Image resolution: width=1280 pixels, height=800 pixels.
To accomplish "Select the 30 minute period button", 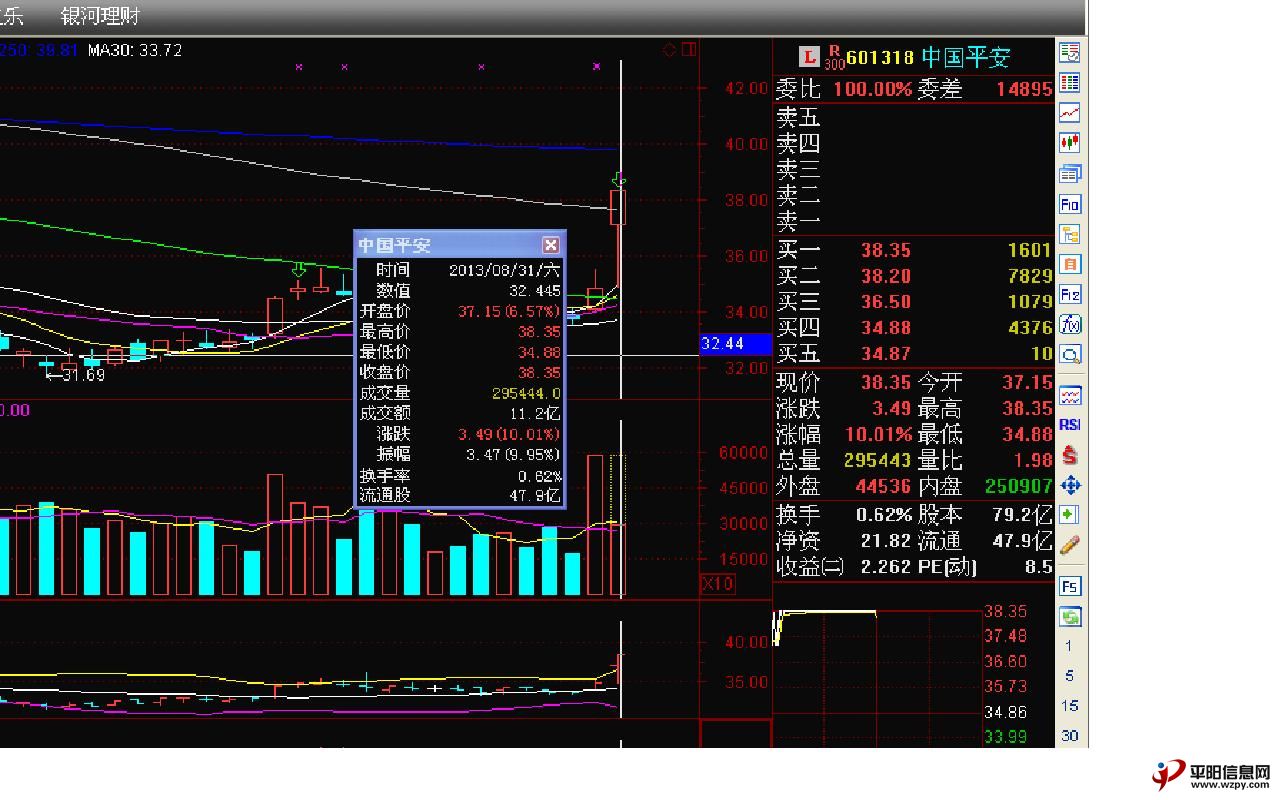I will [x=1069, y=736].
